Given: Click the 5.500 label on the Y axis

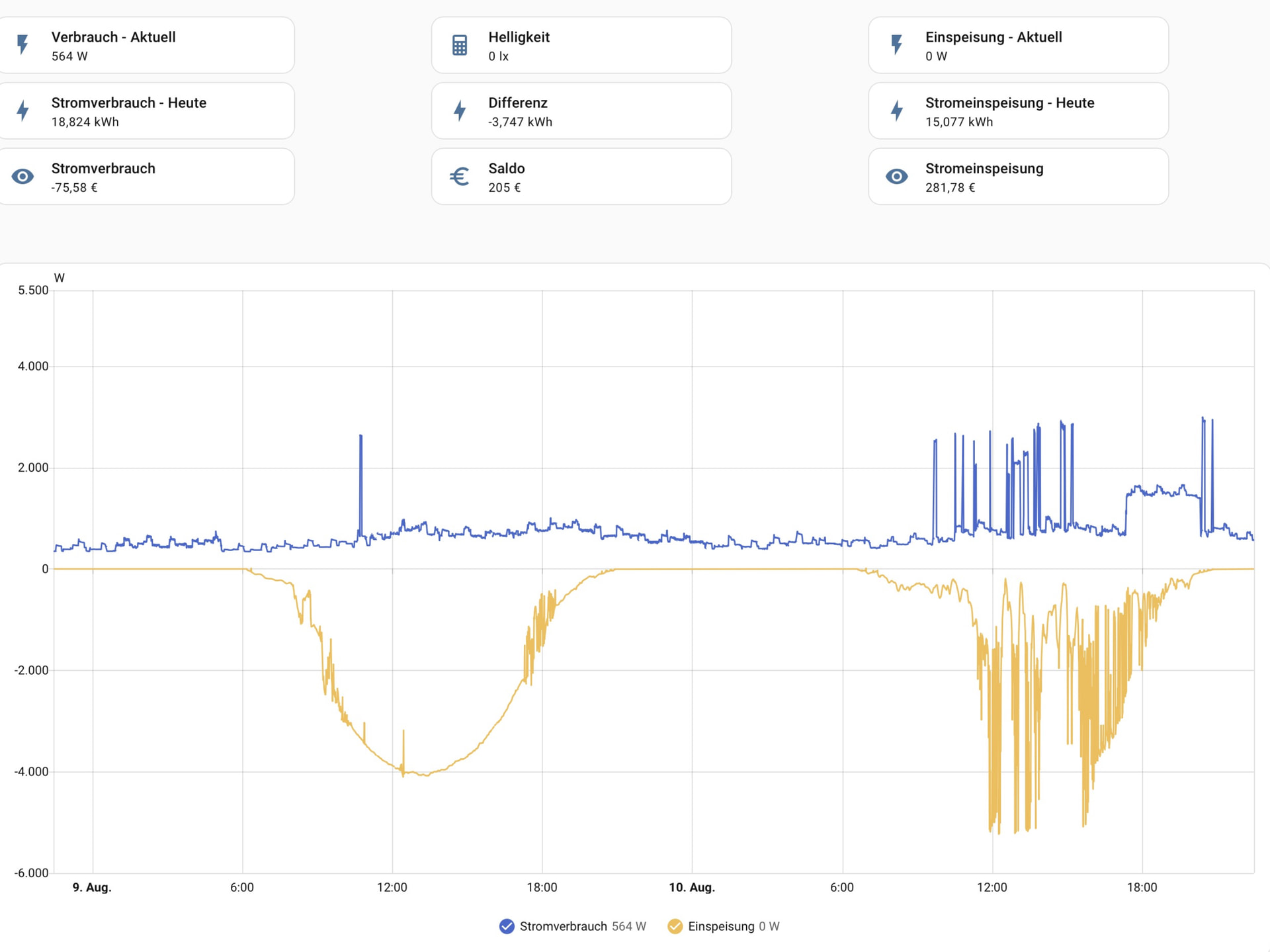Looking at the screenshot, I should coord(33,290).
